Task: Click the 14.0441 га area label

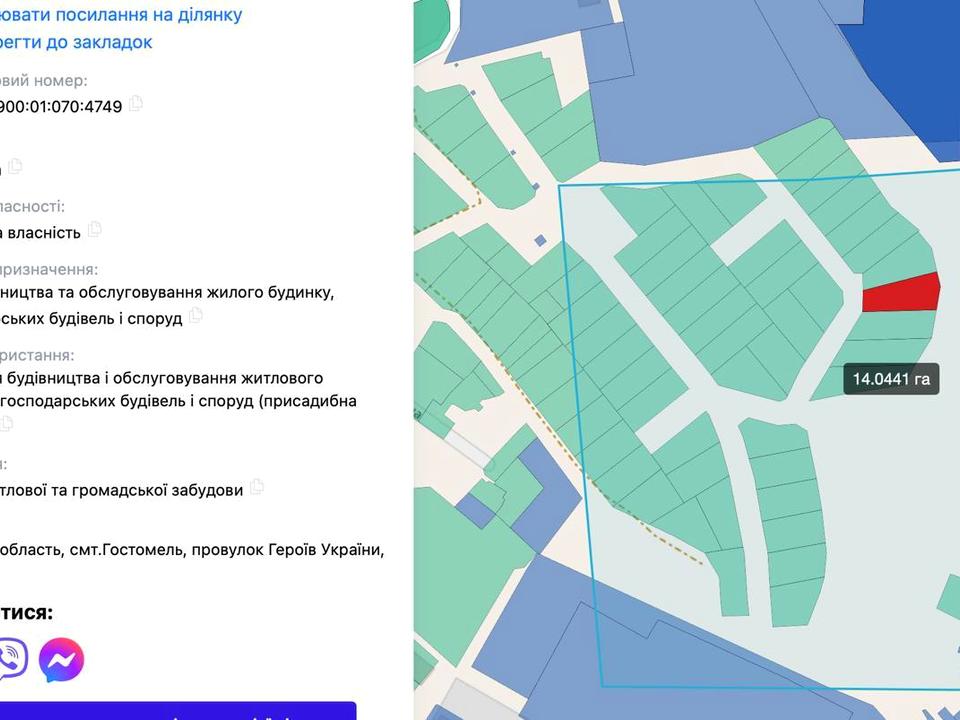Action: coord(891,379)
